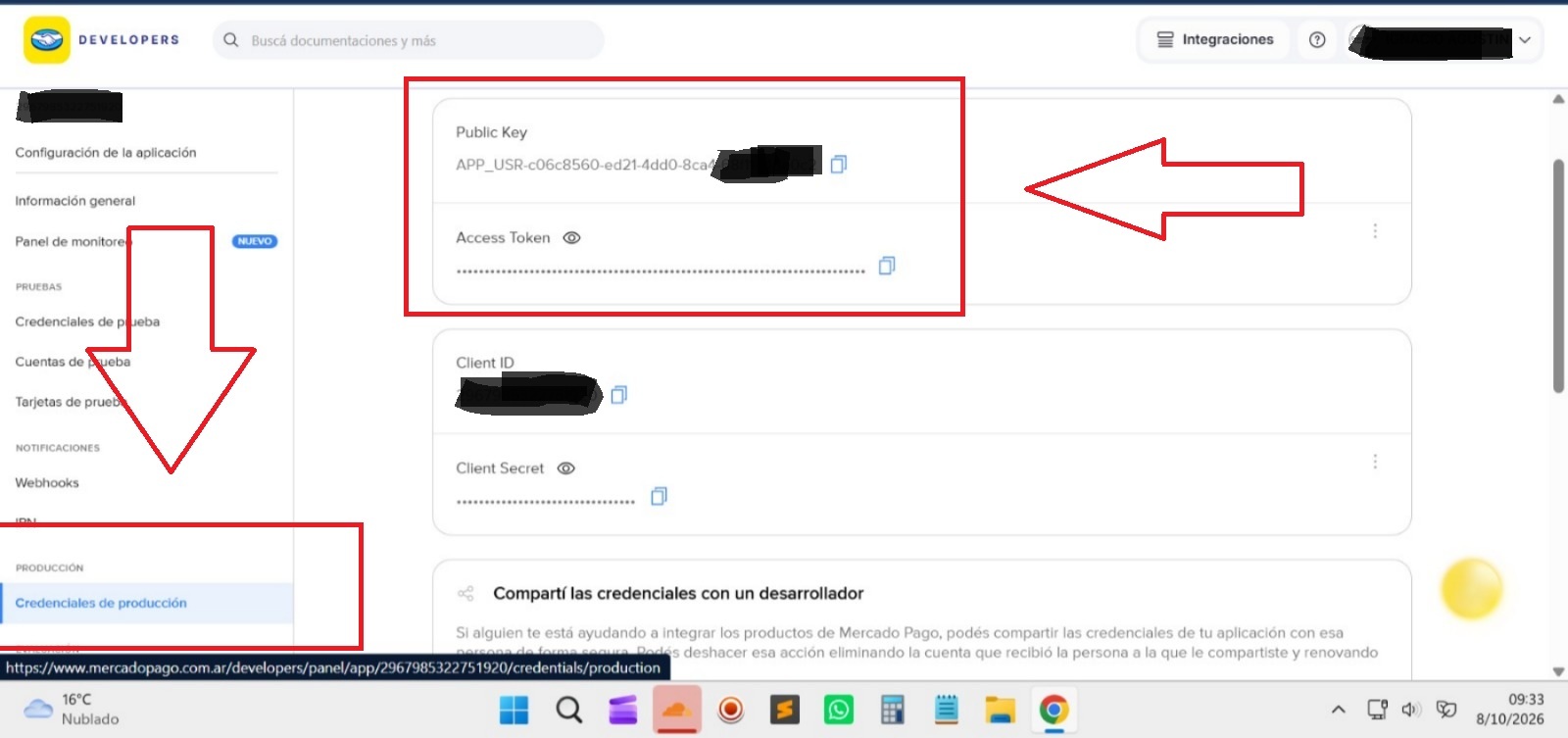The image size is (1568, 738).
Task: Copy the Client Secret
Action: 659,497
